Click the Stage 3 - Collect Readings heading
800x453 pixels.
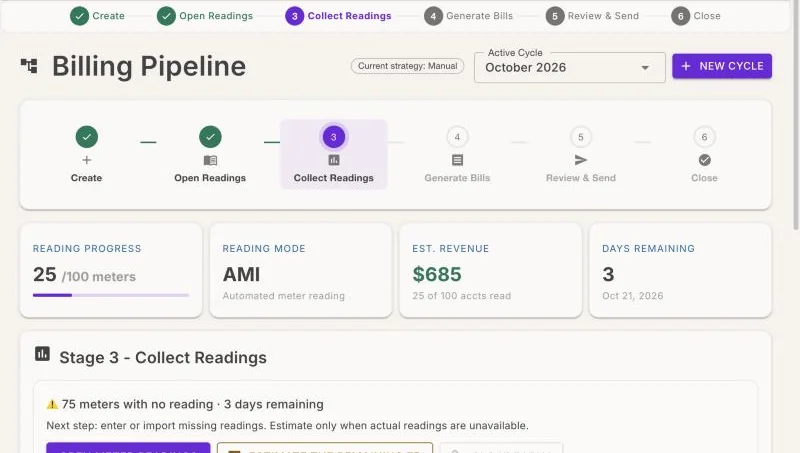(163, 358)
